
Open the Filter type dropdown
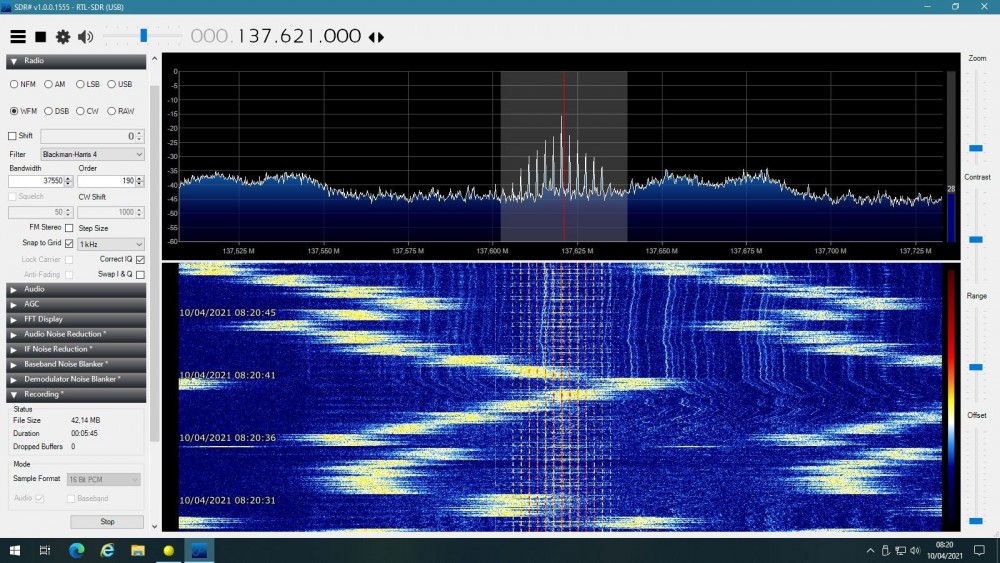pos(92,154)
